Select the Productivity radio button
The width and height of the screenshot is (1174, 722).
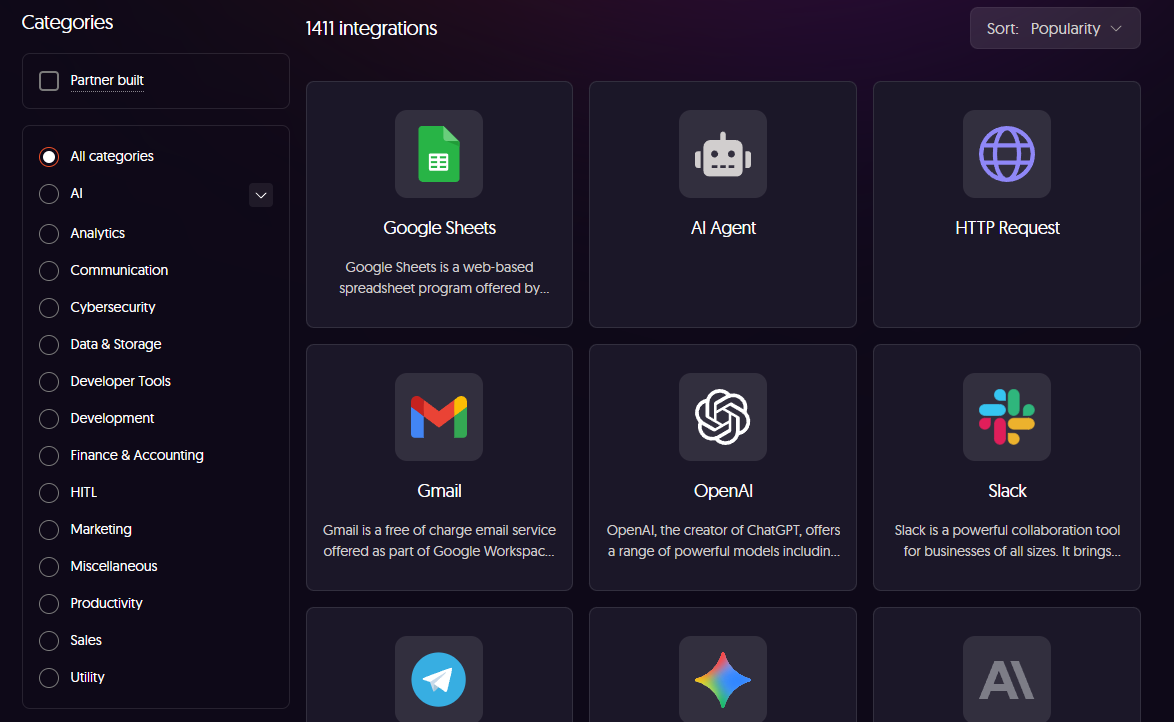(49, 604)
